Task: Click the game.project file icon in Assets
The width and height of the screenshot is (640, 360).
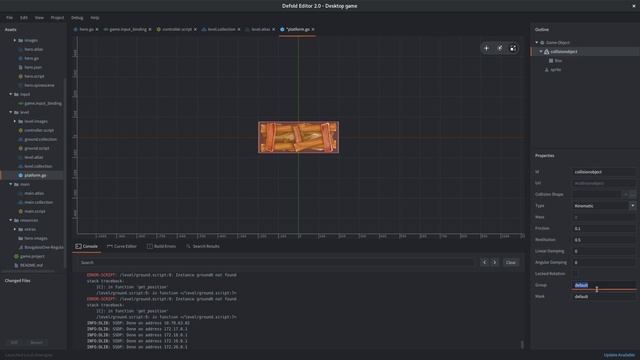Action: coord(16,256)
